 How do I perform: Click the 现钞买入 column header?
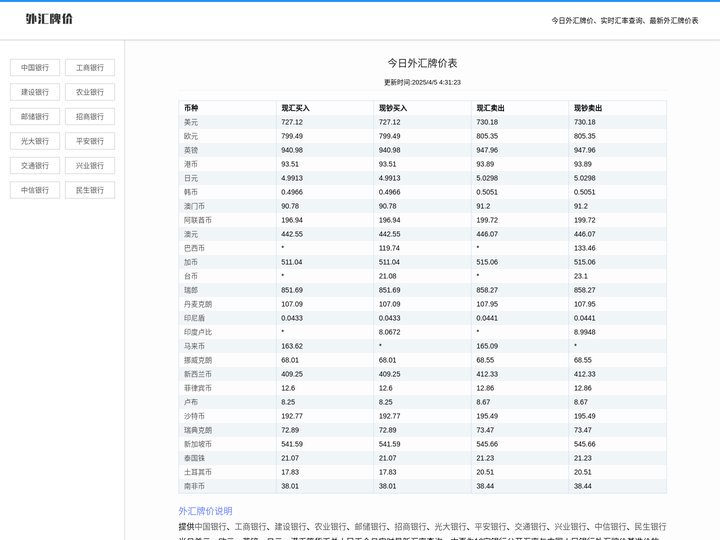[393, 108]
